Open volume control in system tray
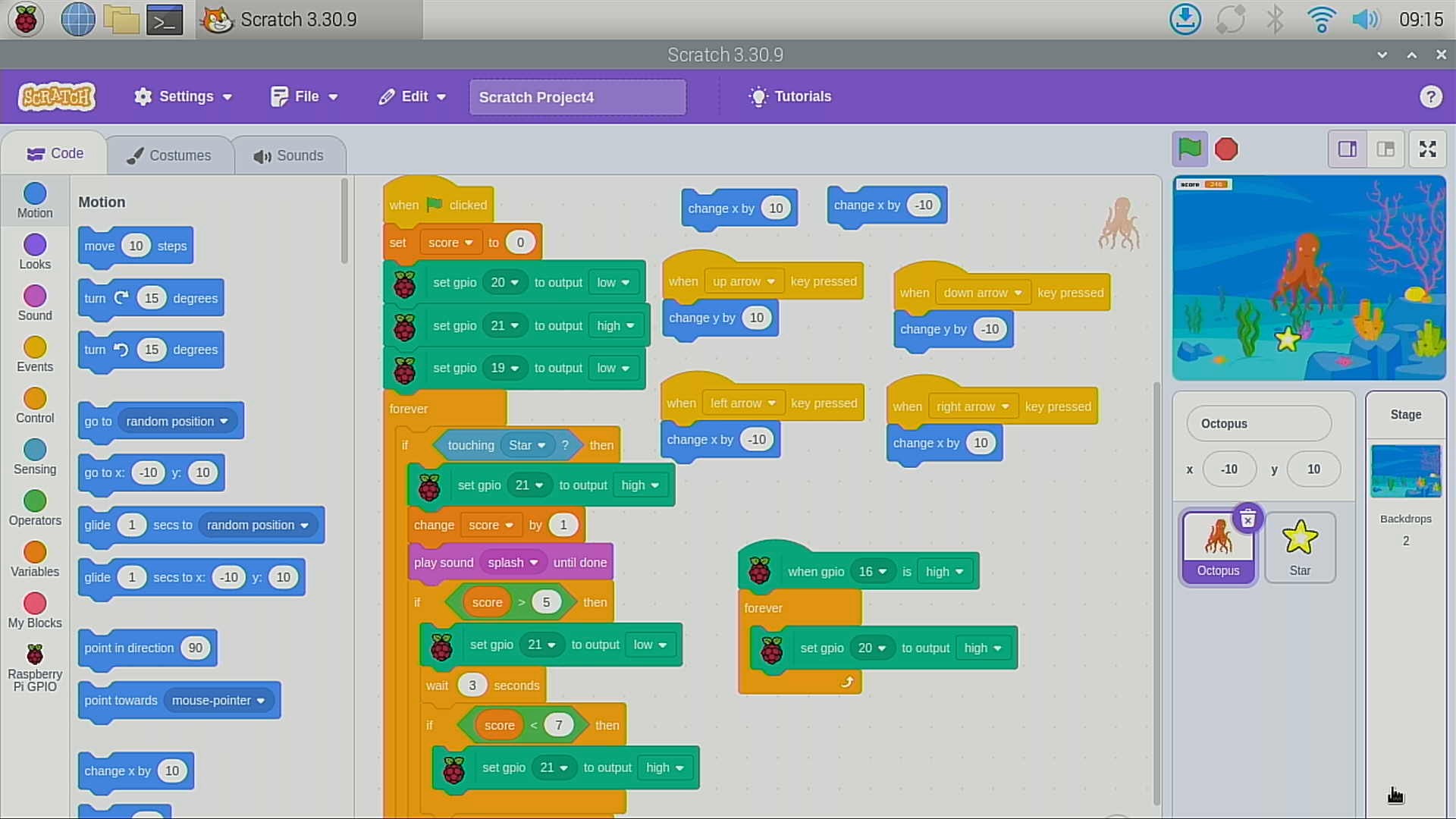This screenshot has width=1456, height=819. 1365,19
